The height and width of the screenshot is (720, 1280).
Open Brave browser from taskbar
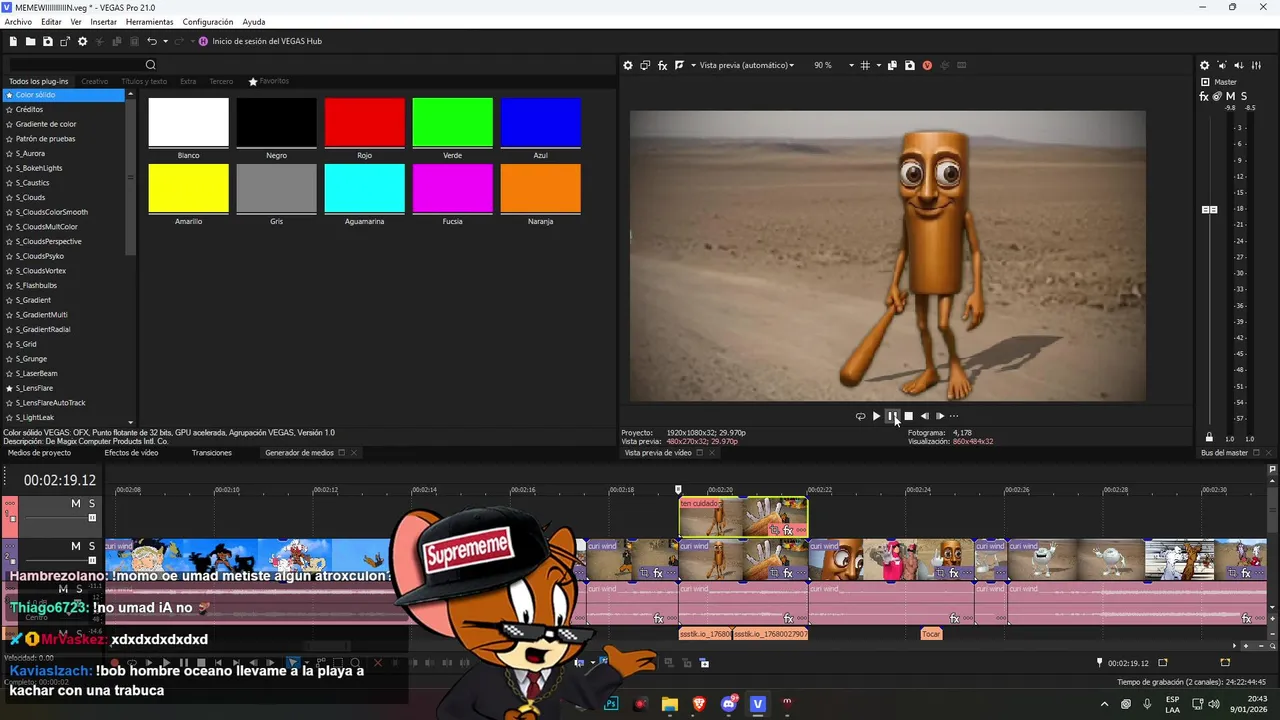pos(699,704)
